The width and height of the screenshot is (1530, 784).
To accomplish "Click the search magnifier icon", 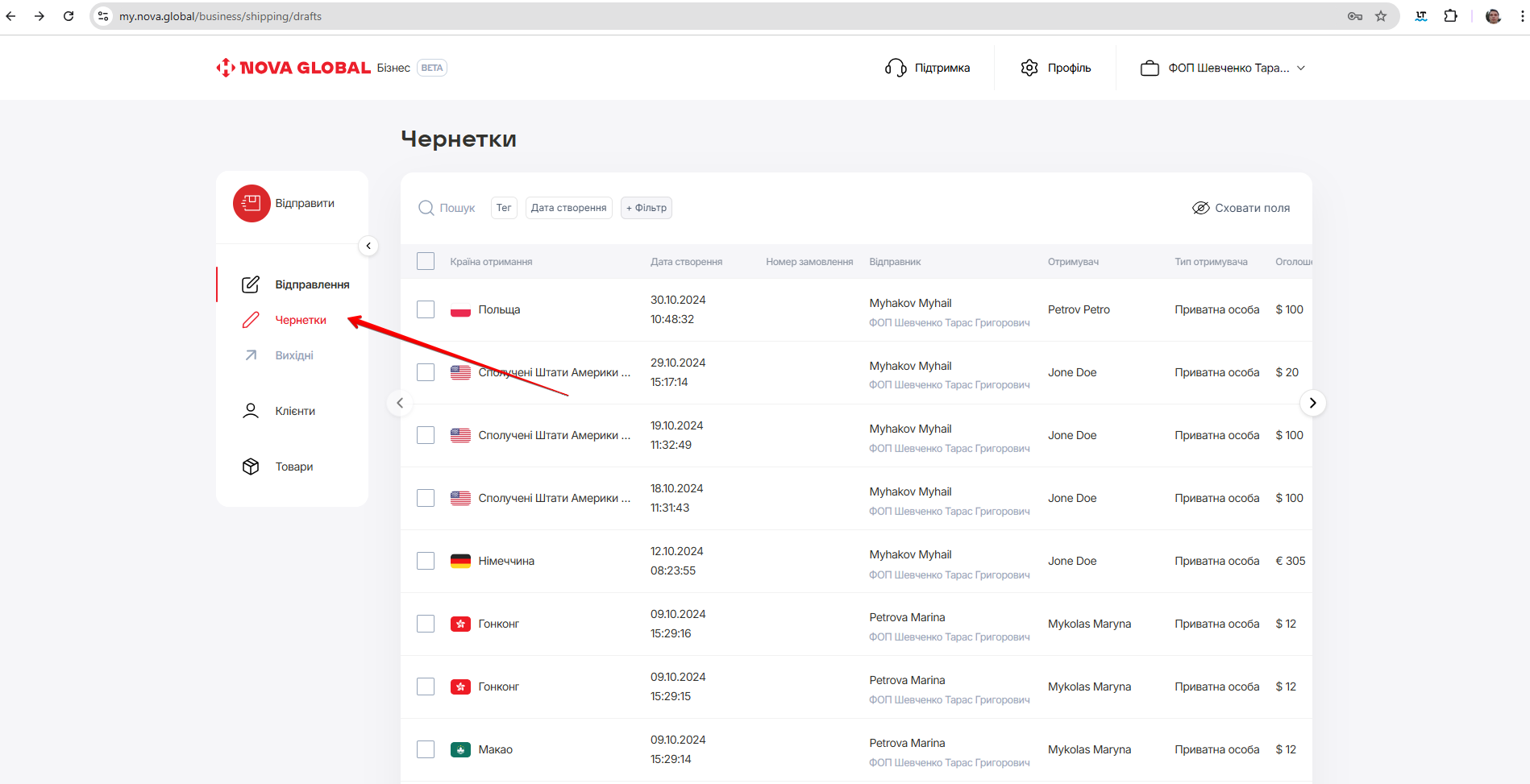I will click(x=426, y=208).
